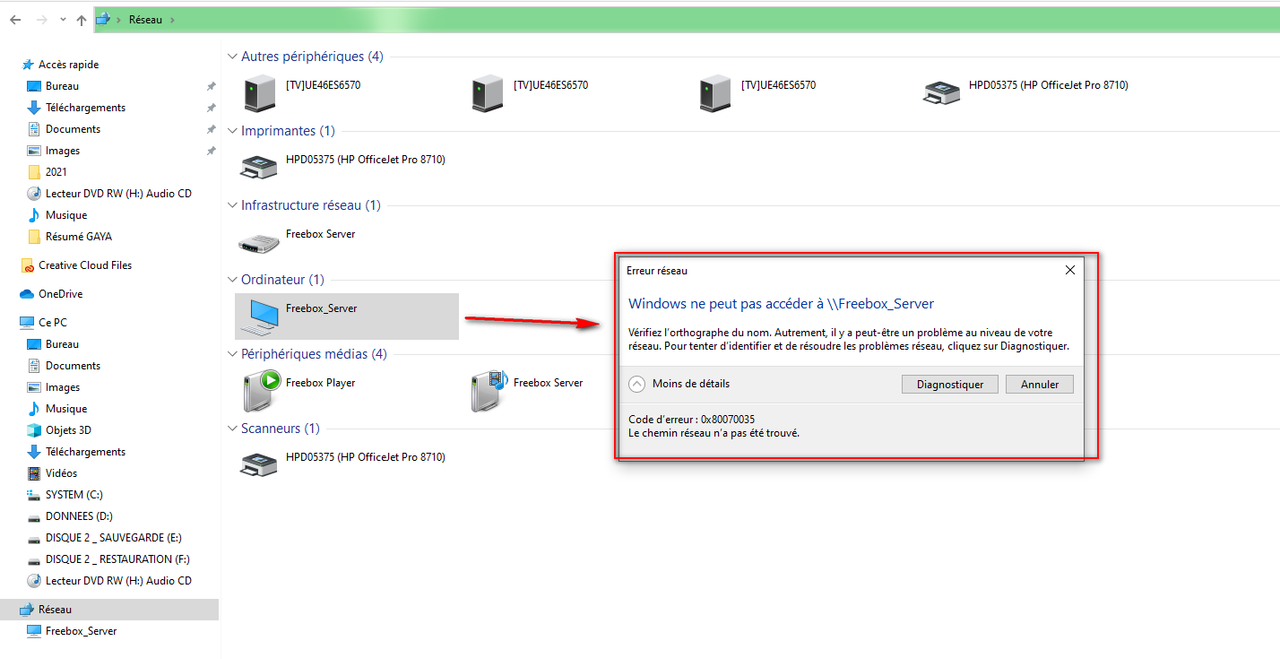Image resolution: width=1280 pixels, height=659 pixels.
Task: Open Documents under Accès rapide
Action: pyautogui.click(x=73, y=129)
